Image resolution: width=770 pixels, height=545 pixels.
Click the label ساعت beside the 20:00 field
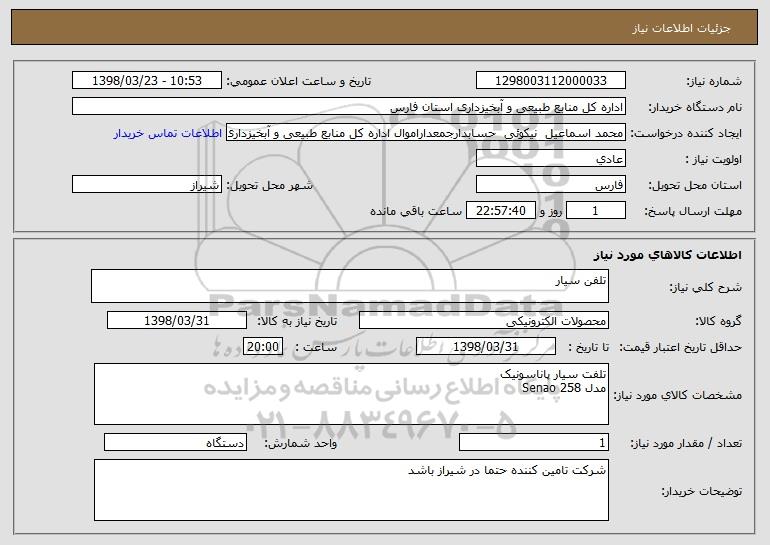click(x=316, y=347)
